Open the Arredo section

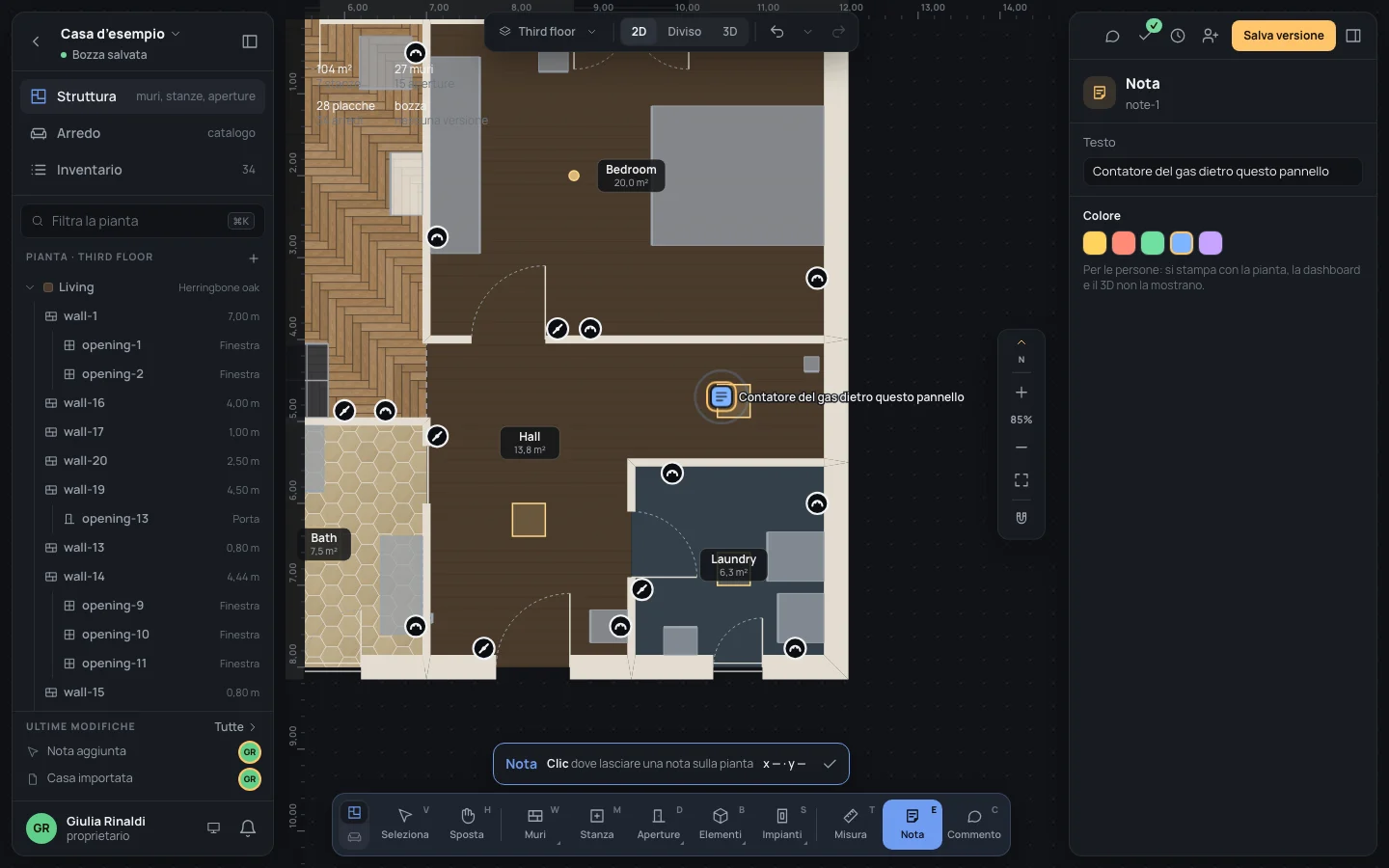coord(142,133)
